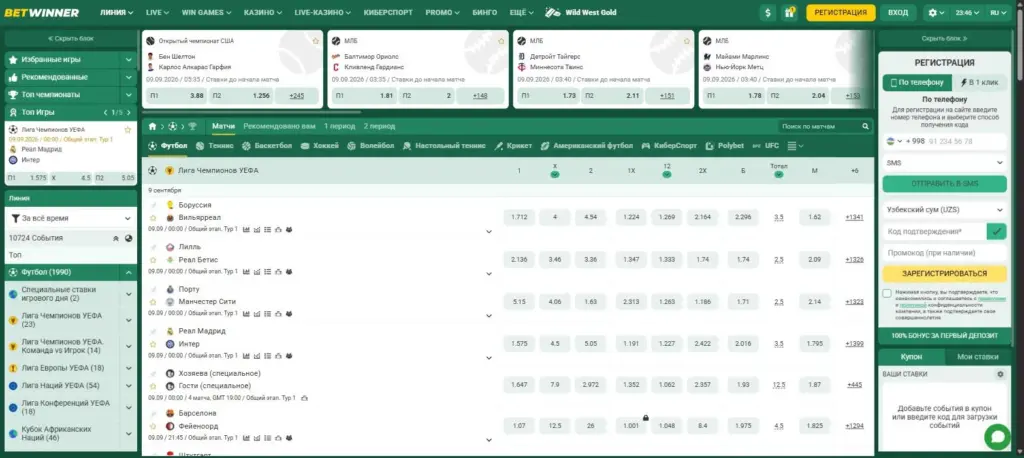Click the ВХОД login button
1024x458 pixels.
[x=898, y=12]
